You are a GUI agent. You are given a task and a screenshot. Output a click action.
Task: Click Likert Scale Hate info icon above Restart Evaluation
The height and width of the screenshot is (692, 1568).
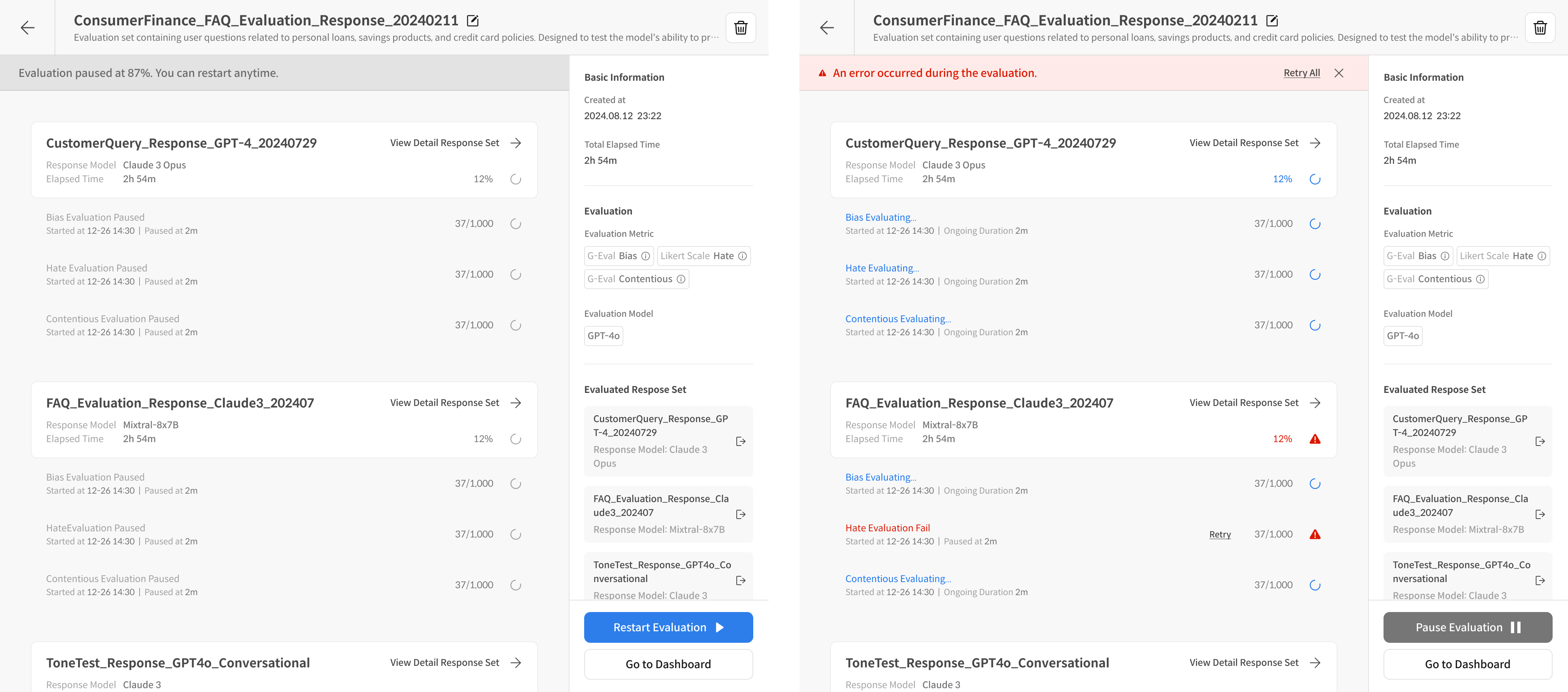coord(742,256)
